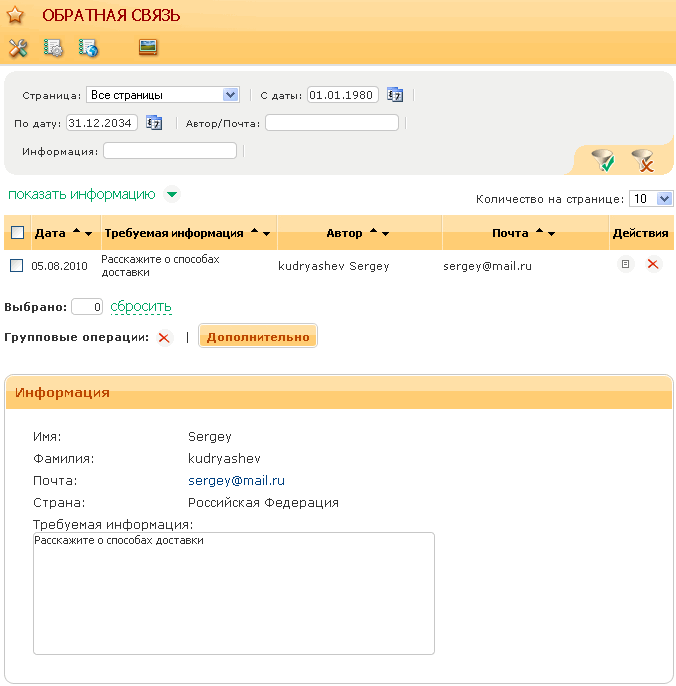View details icon for kudryashev Sergey row
Viewport: 676px width, 686px height.
coord(625,265)
